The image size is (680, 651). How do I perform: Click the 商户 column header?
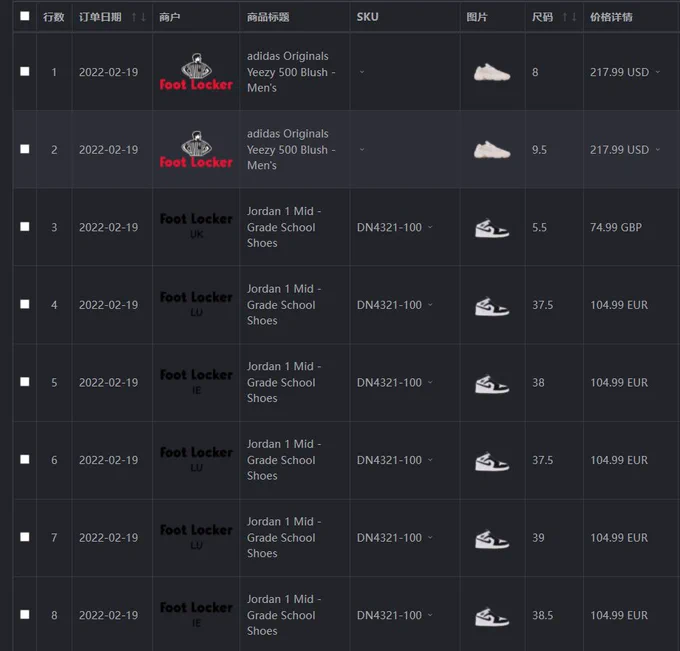pos(170,17)
